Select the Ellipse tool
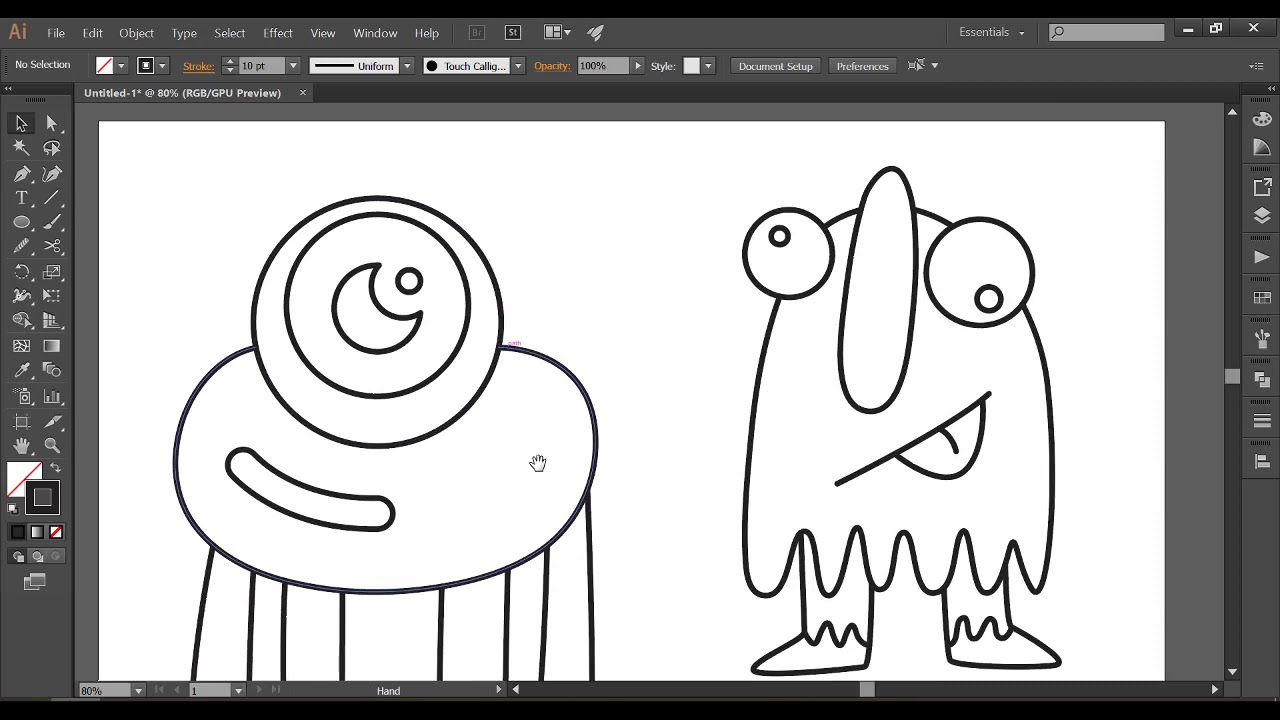This screenshot has width=1280, height=720. click(x=21, y=222)
